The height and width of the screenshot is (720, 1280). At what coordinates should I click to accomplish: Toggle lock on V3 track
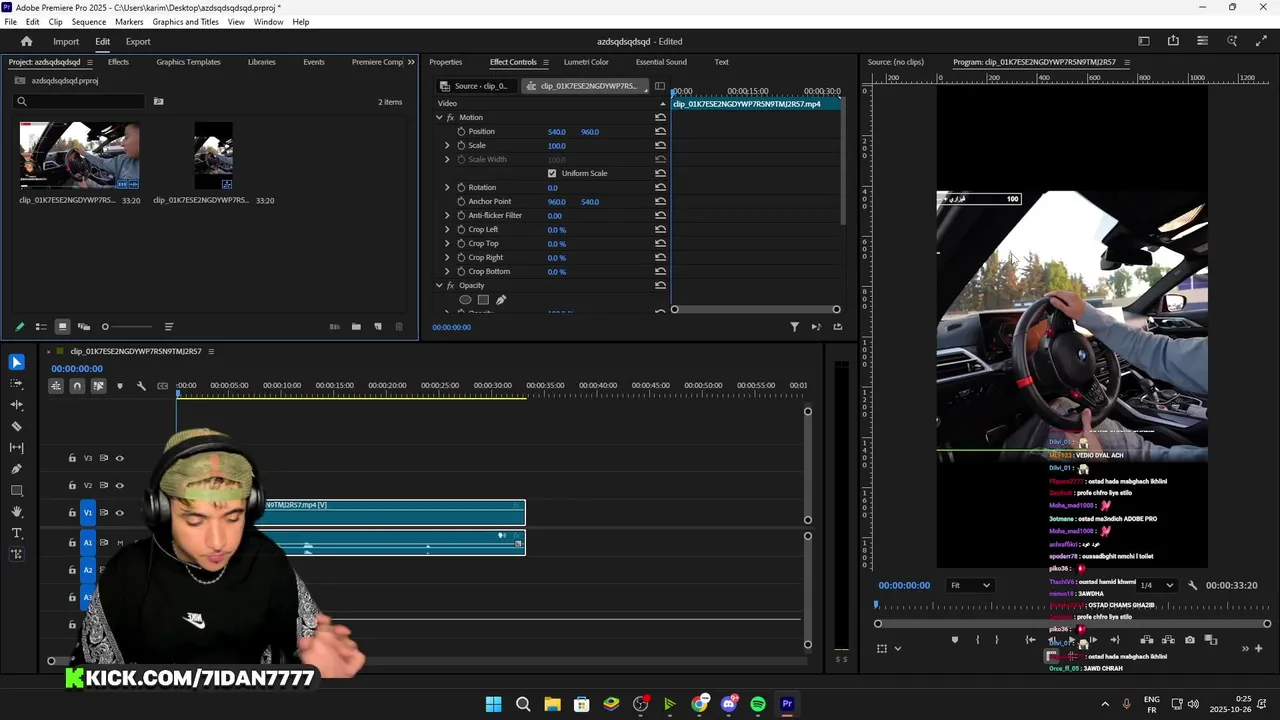pyautogui.click(x=72, y=458)
